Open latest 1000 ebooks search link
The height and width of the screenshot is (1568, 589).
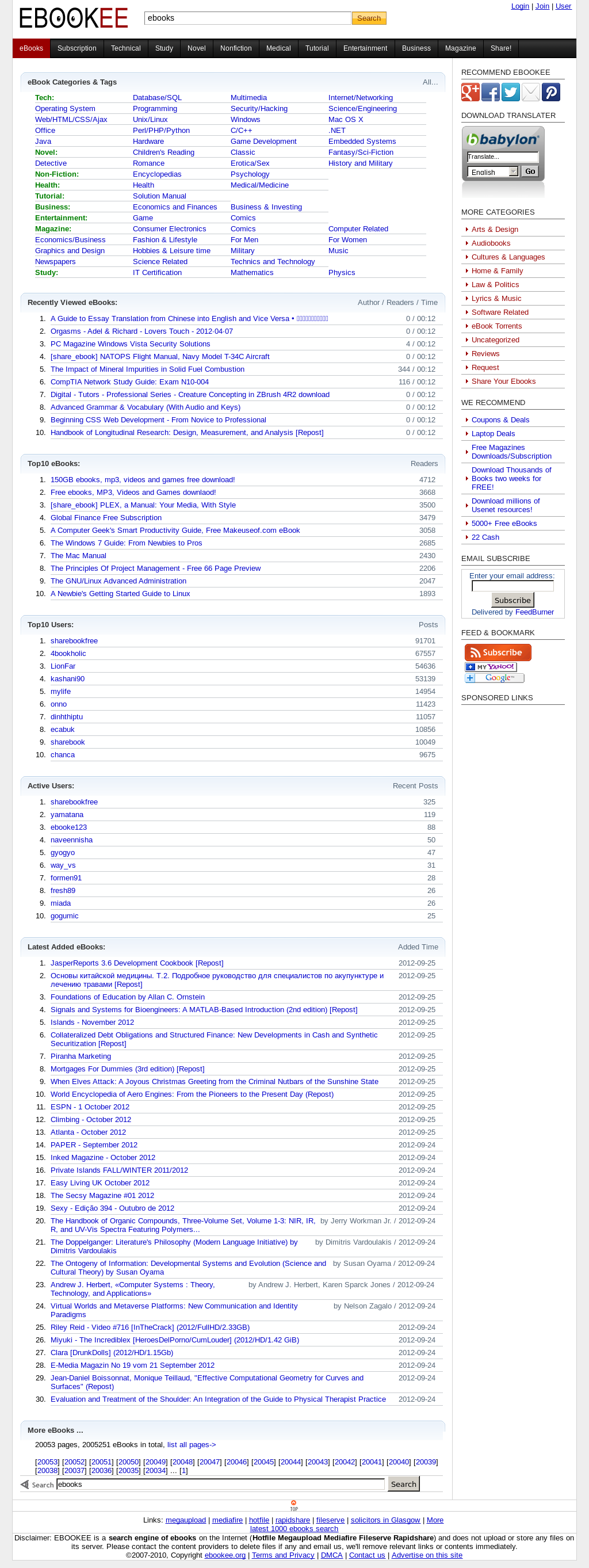click(294, 1528)
